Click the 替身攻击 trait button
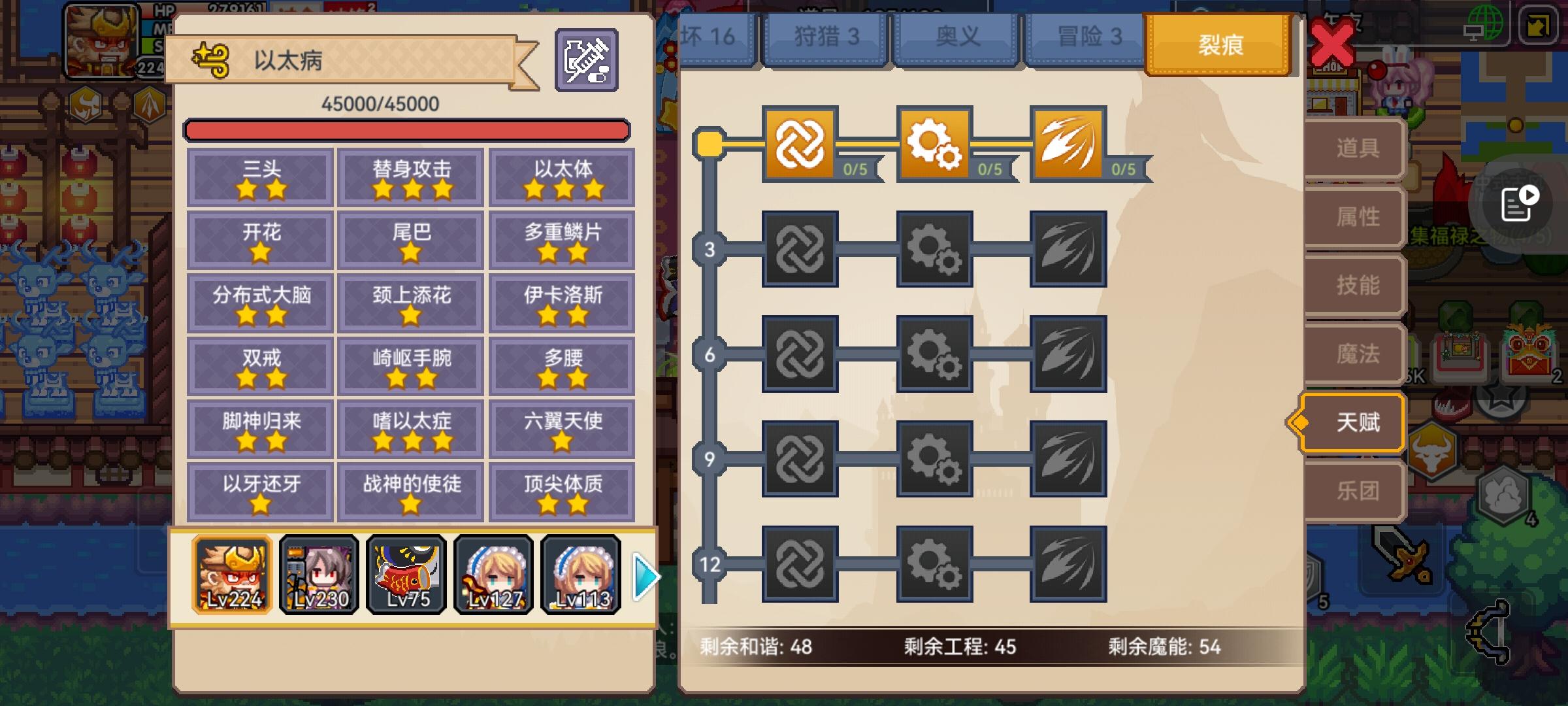1568x706 pixels. tap(411, 178)
